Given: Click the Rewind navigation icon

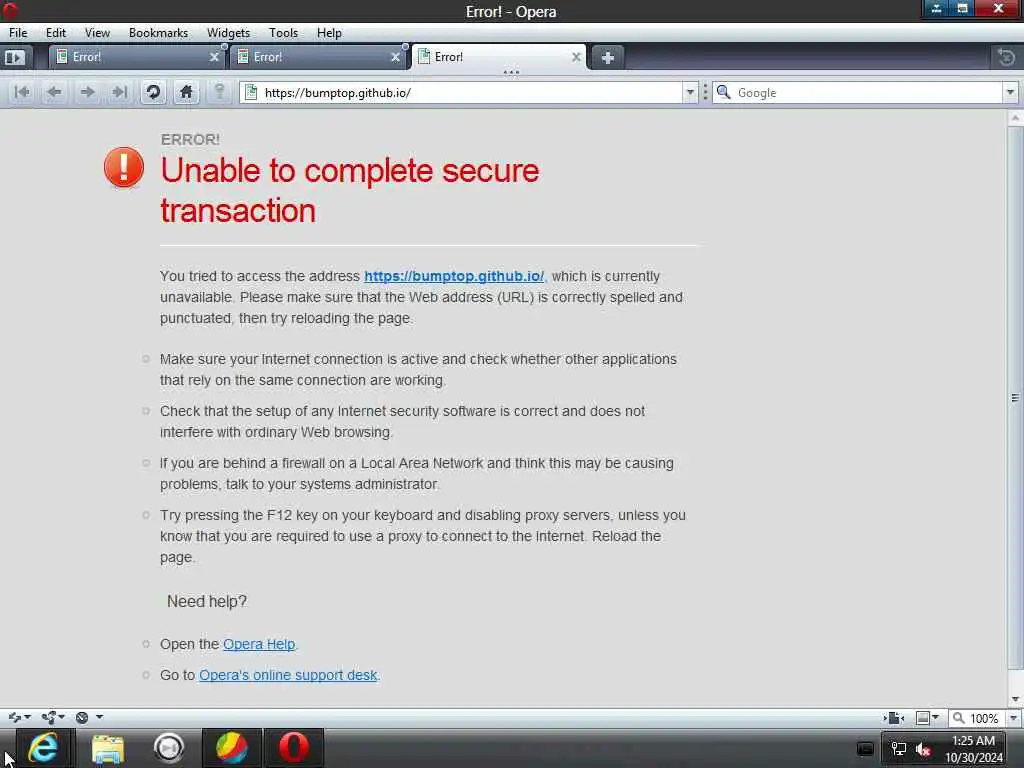Looking at the screenshot, I should 22,92.
